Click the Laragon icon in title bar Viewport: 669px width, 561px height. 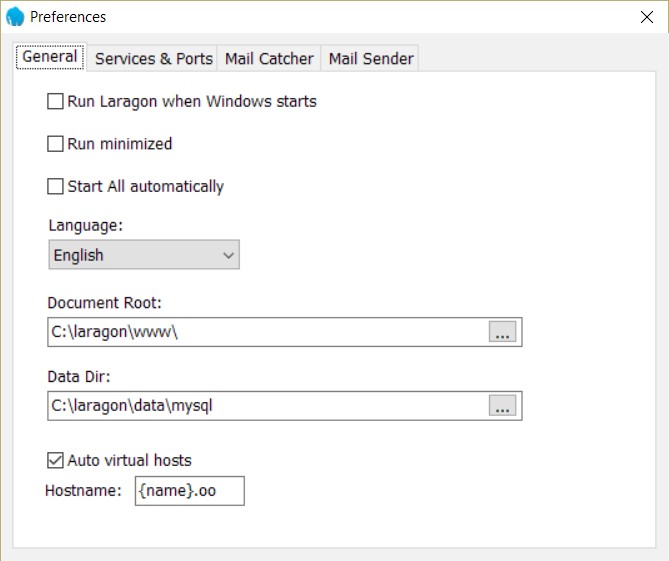click(x=15, y=17)
